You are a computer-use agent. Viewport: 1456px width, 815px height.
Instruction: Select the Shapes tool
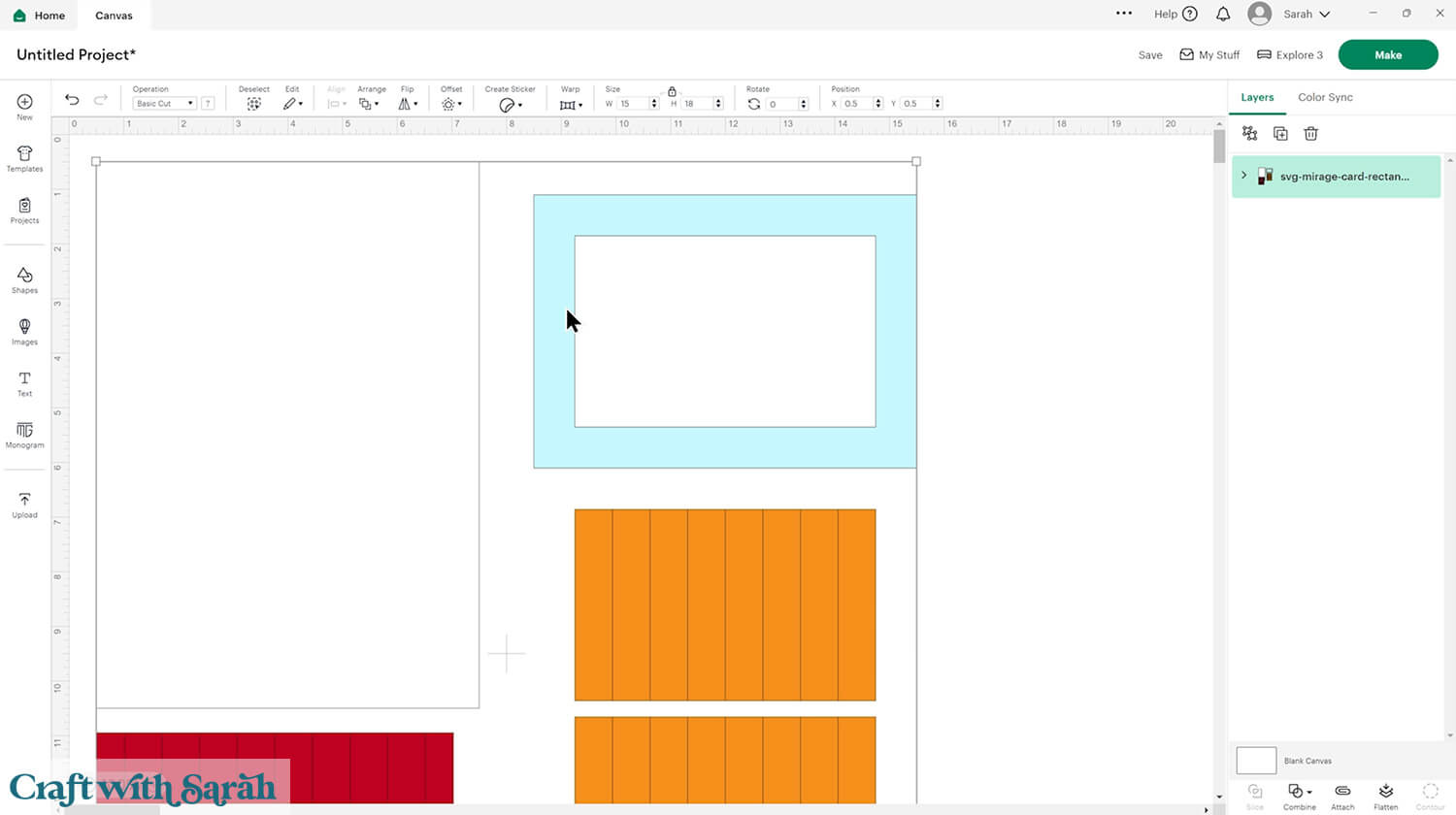pos(24,279)
